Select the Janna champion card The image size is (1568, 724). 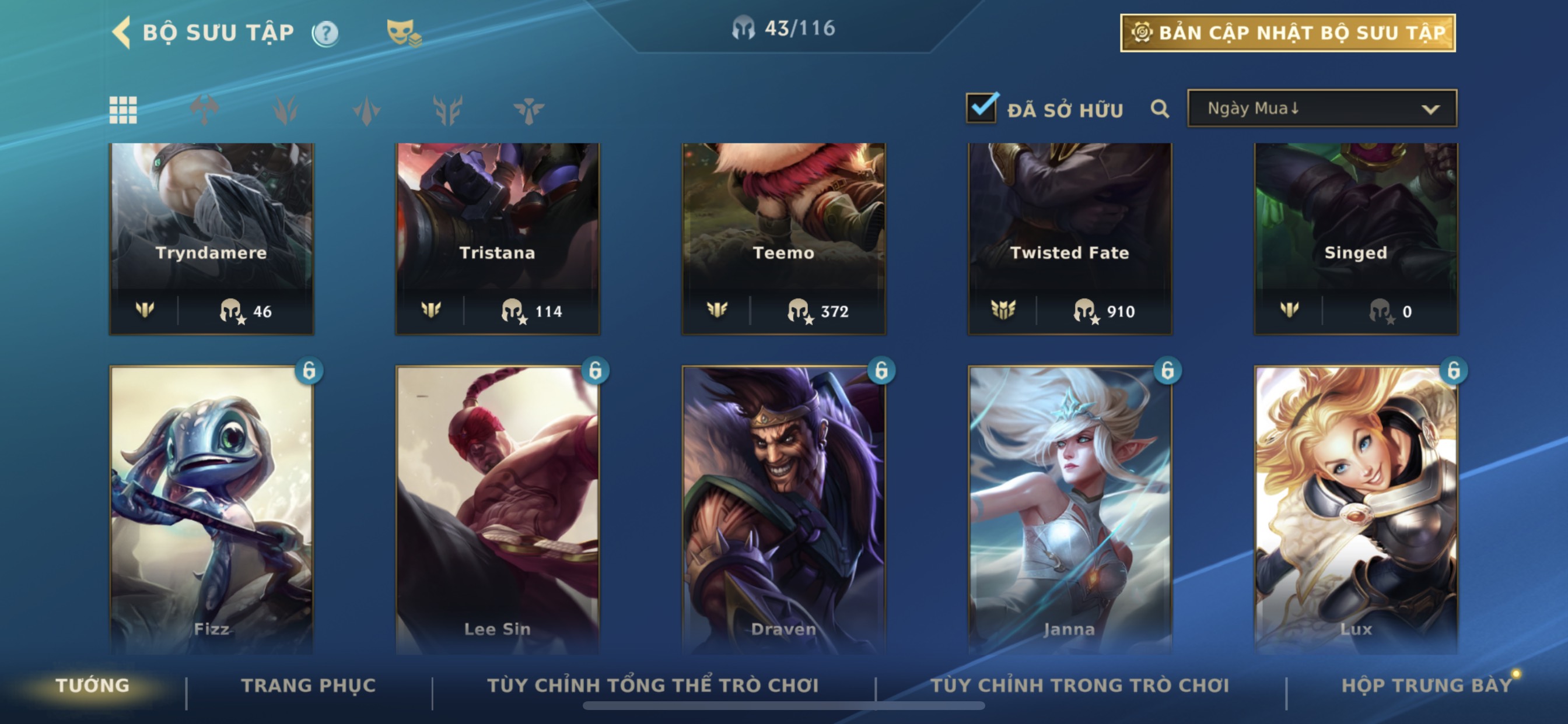(x=1070, y=510)
